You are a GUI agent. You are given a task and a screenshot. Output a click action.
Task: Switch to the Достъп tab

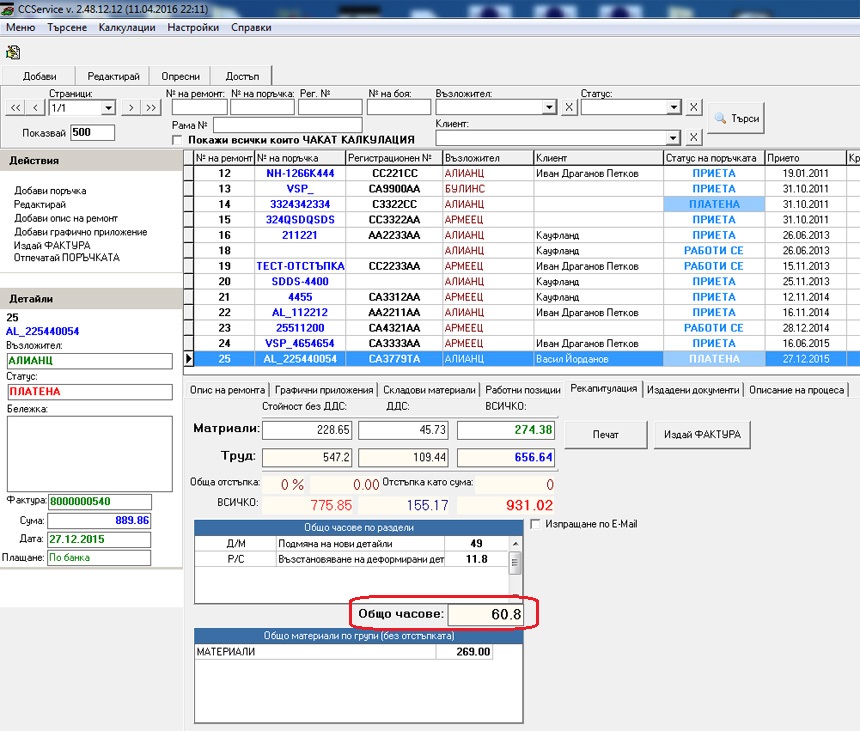(242, 76)
